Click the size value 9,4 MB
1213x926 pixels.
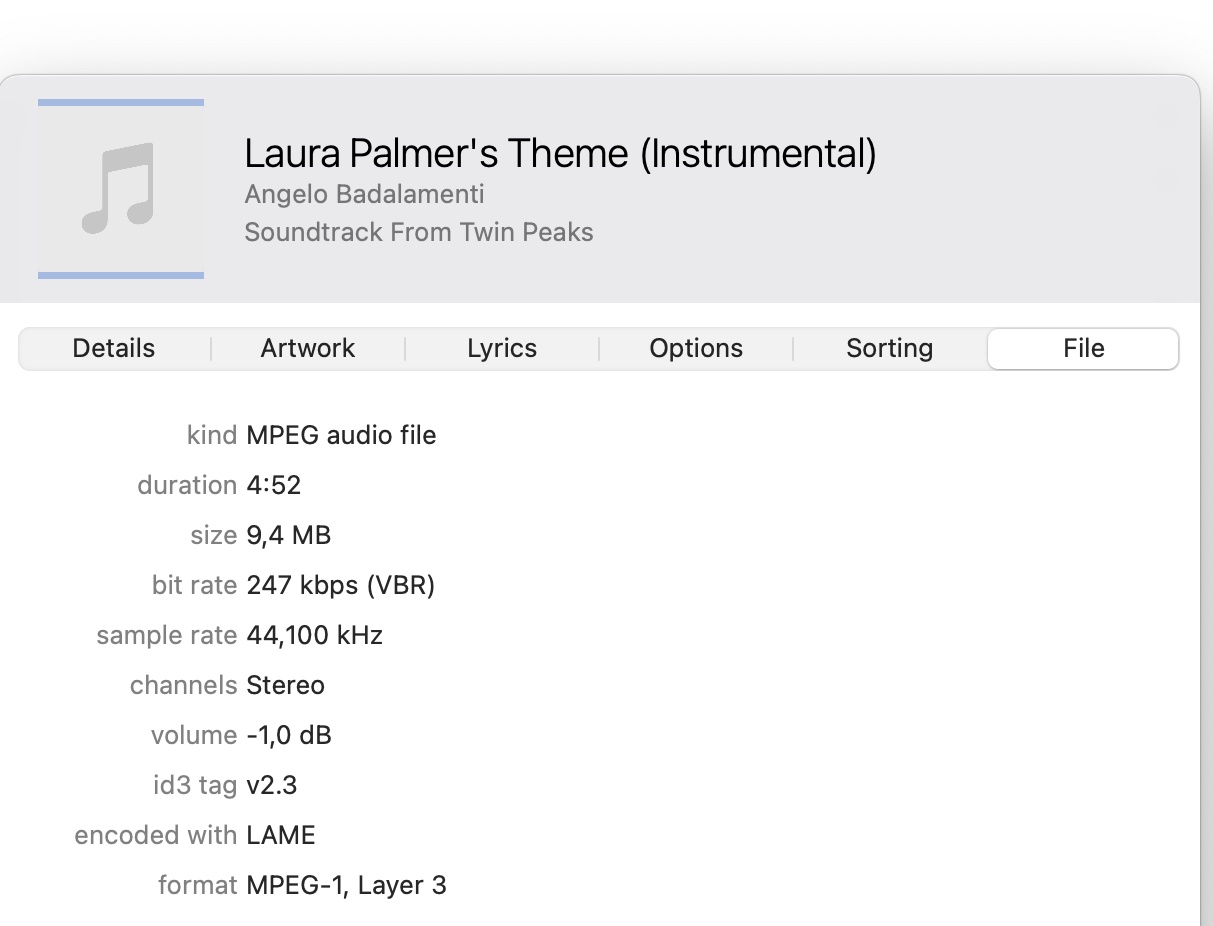[289, 535]
